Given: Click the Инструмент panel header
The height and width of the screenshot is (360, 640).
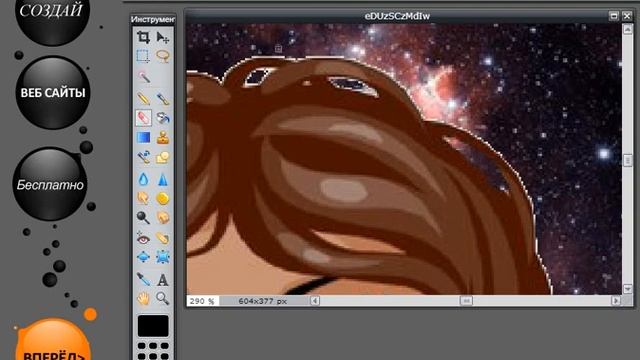Looking at the screenshot, I should [153, 19].
